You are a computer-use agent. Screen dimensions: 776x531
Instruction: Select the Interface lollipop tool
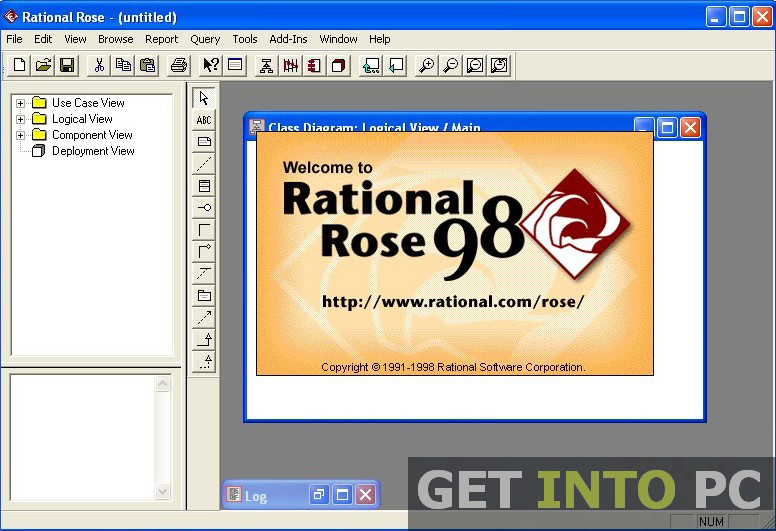[x=204, y=208]
